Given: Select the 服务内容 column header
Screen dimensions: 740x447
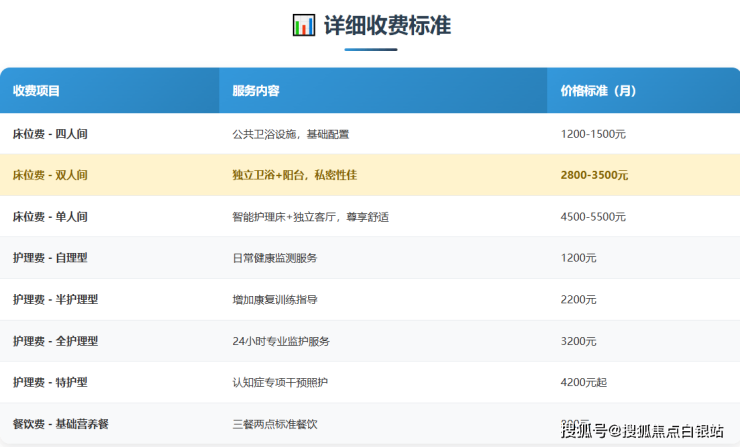Looking at the screenshot, I should pyautogui.click(x=256, y=91).
